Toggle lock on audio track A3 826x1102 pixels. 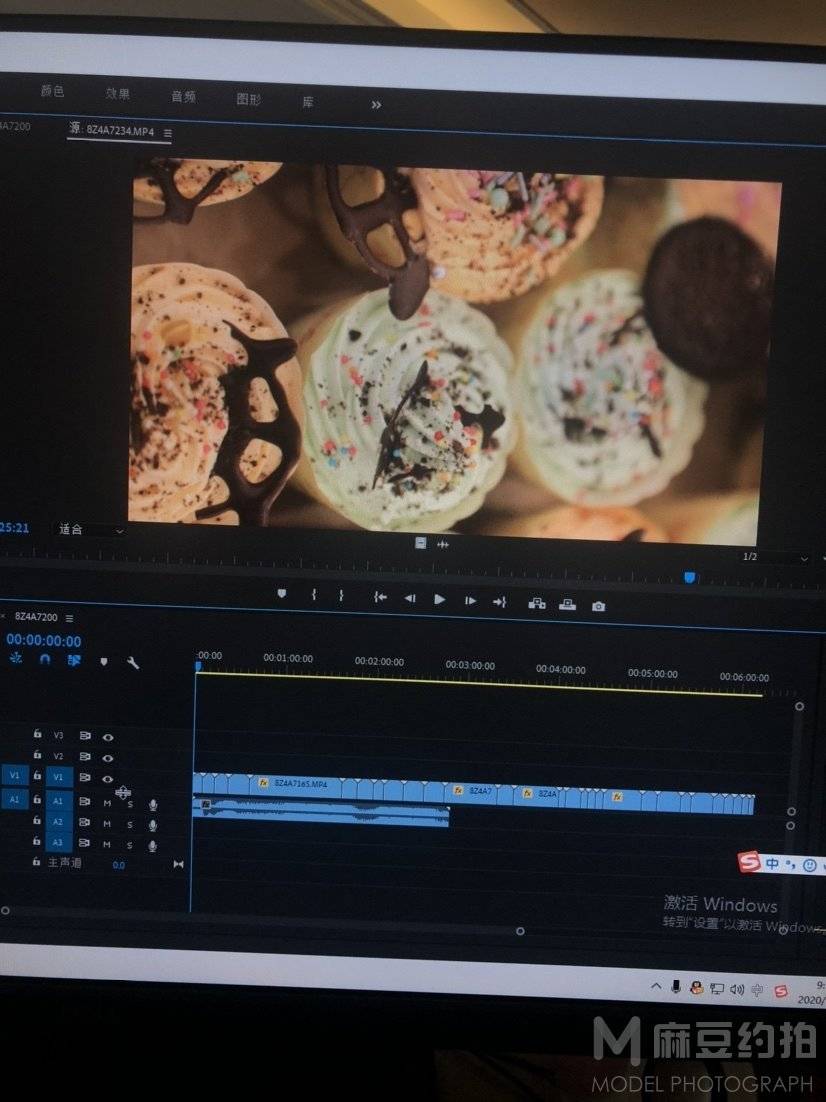[x=37, y=841]
